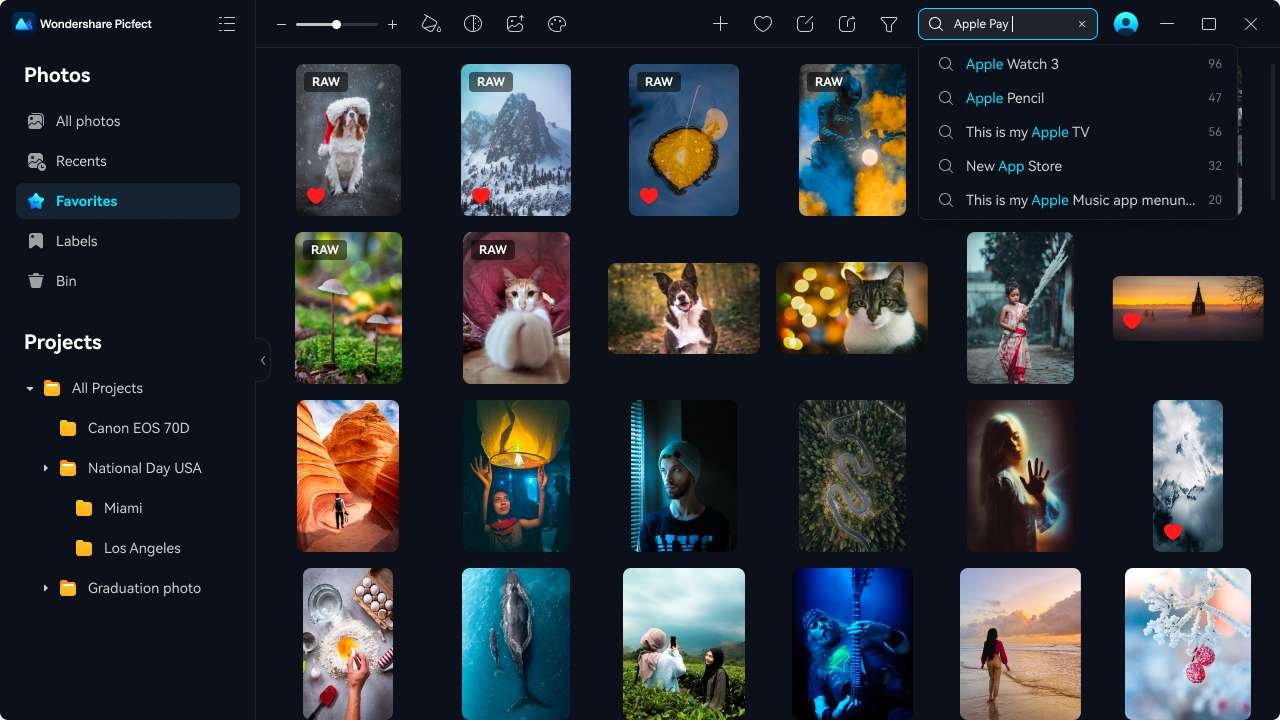Choose the New App Store suggestion
The image size is (1280, 720).
click(x=1014, y=166)
